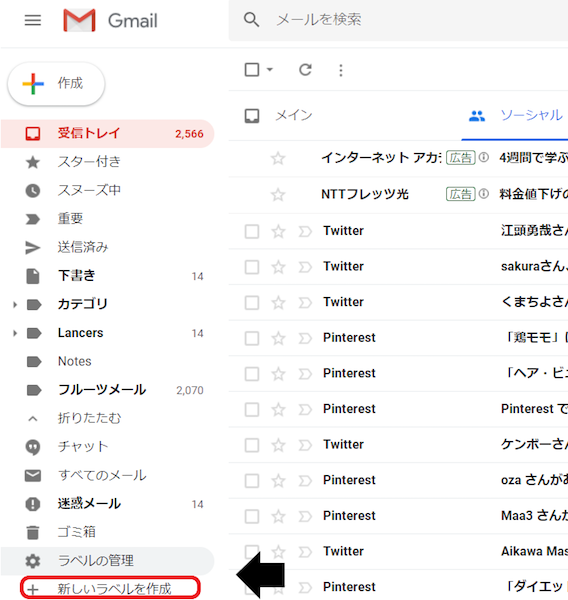
Task: Mark the ケンボー Twitter email as important
Action: [x=305, y=445]
